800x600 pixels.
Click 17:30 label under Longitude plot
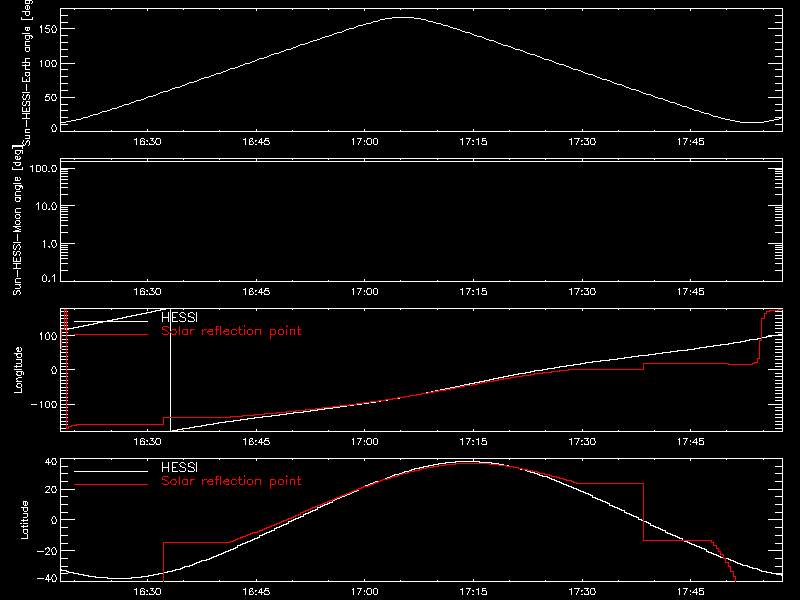582,442
